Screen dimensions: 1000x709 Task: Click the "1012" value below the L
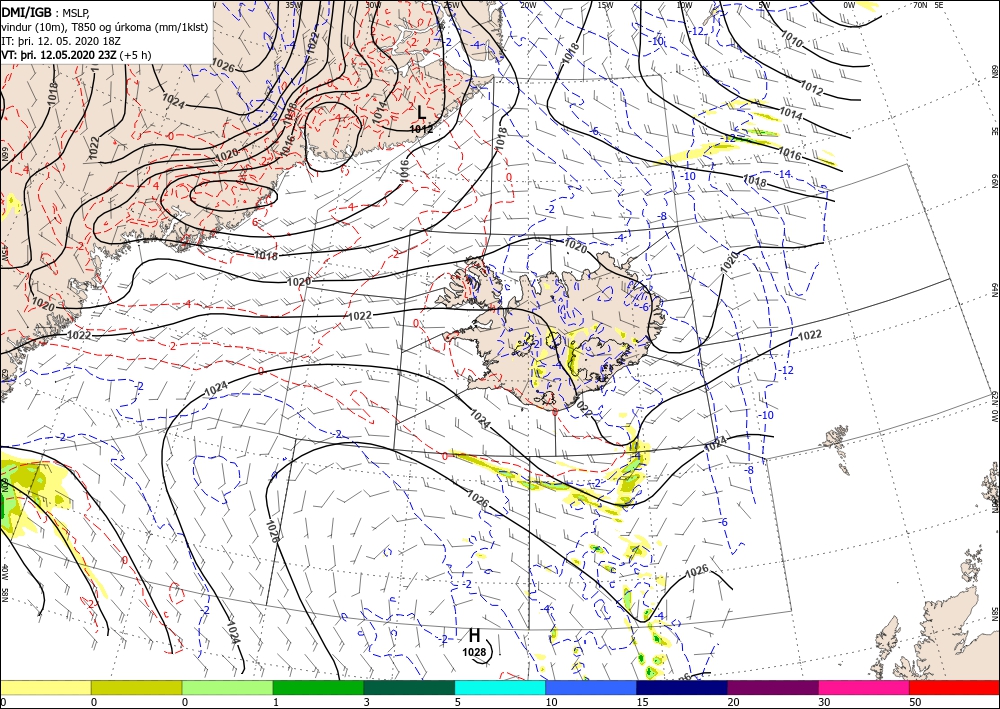[422, 129]
